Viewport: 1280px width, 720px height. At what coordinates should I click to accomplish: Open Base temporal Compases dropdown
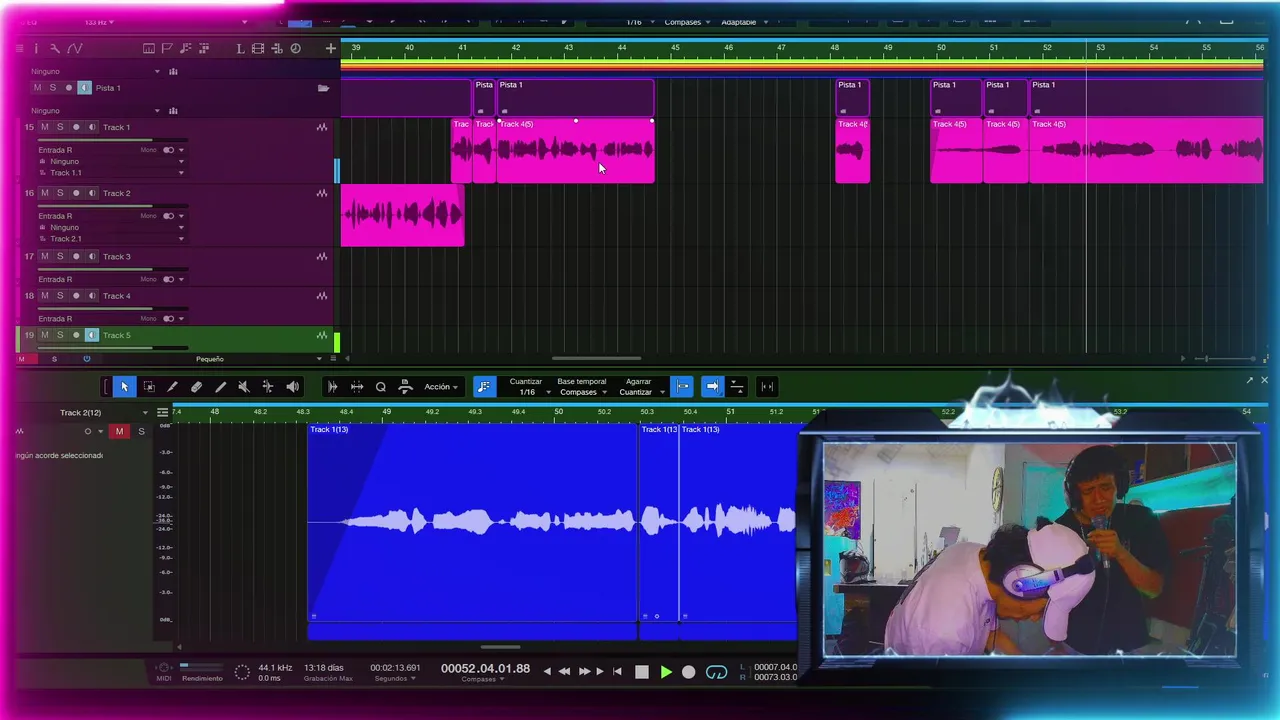click(x=582, y=387)
